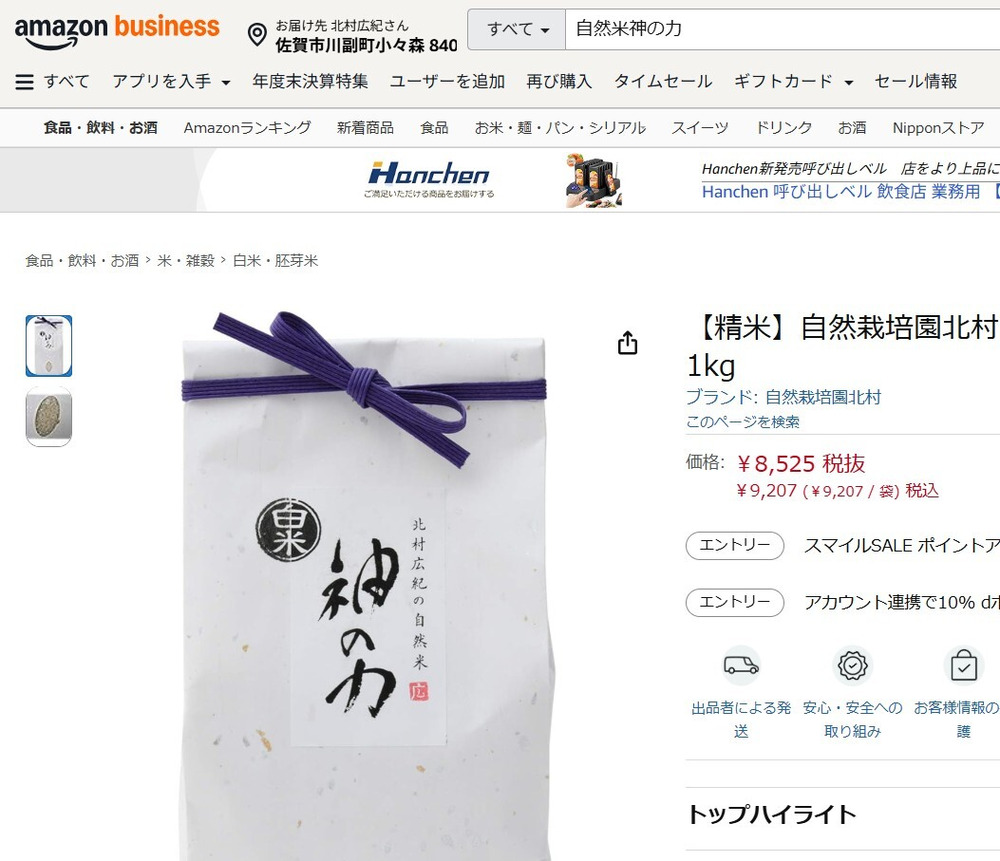Screen dimensions: 1000x861
Task: Click the delivery truck icon
Action: [741, 666]
